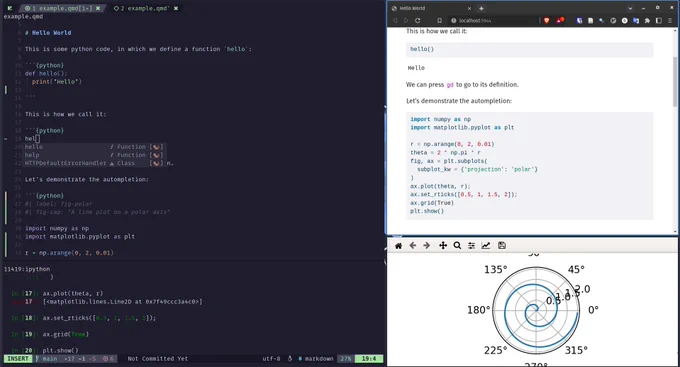680x367 pixels.
Task: Open a new browser tab
Action: pyautogui.click(x=481, y=8)
